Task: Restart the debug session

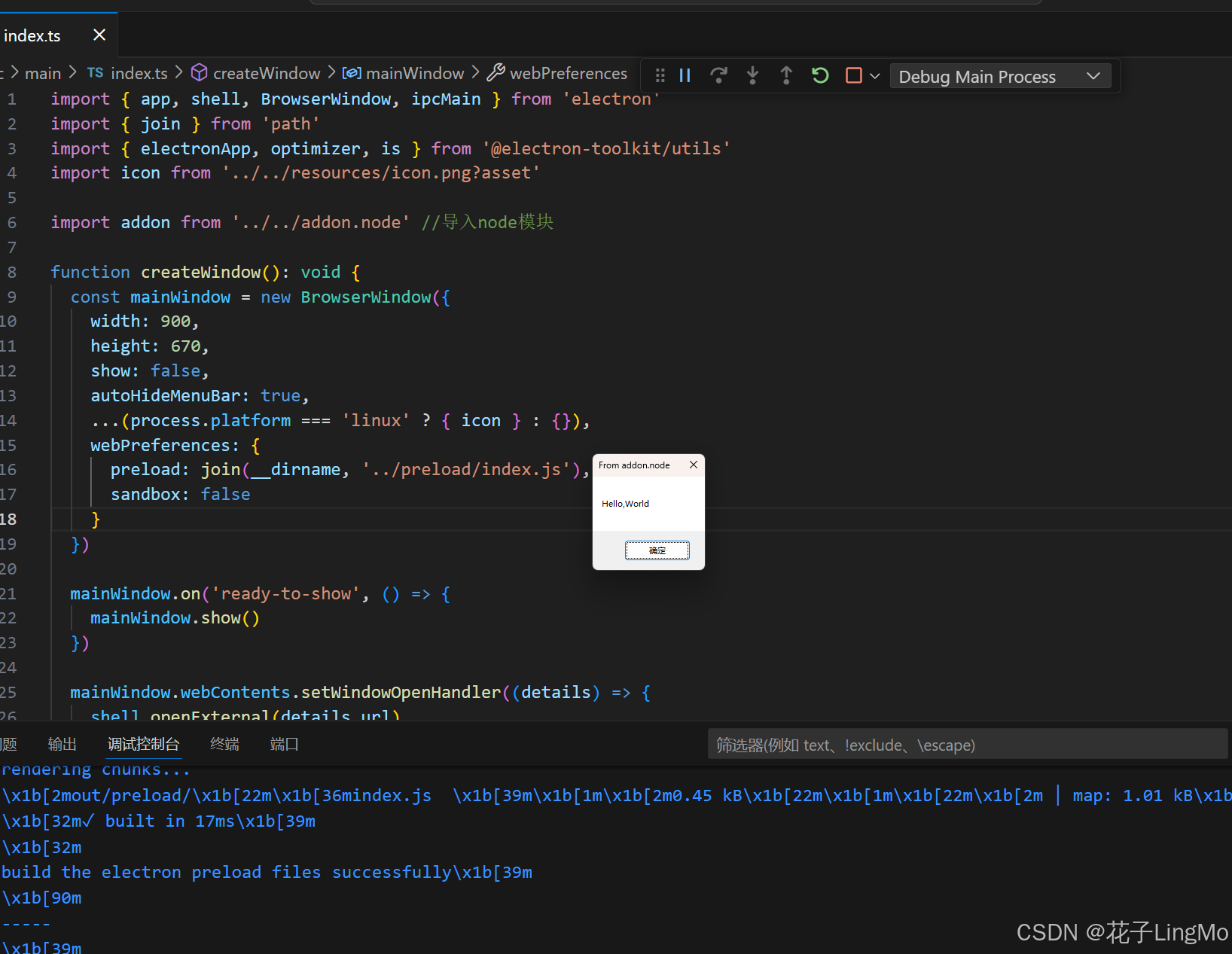Action: click(x=820, y=75)
